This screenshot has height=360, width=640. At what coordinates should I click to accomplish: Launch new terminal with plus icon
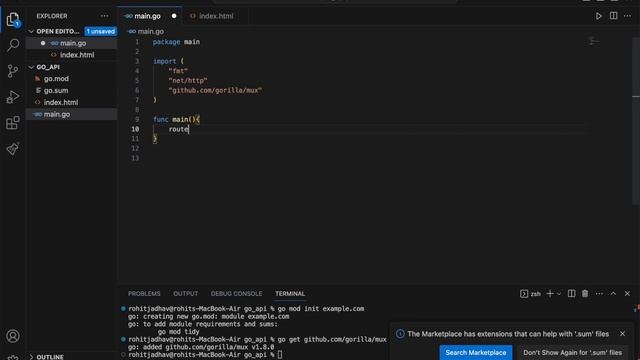pyautogui.click(x=550, y=293)
